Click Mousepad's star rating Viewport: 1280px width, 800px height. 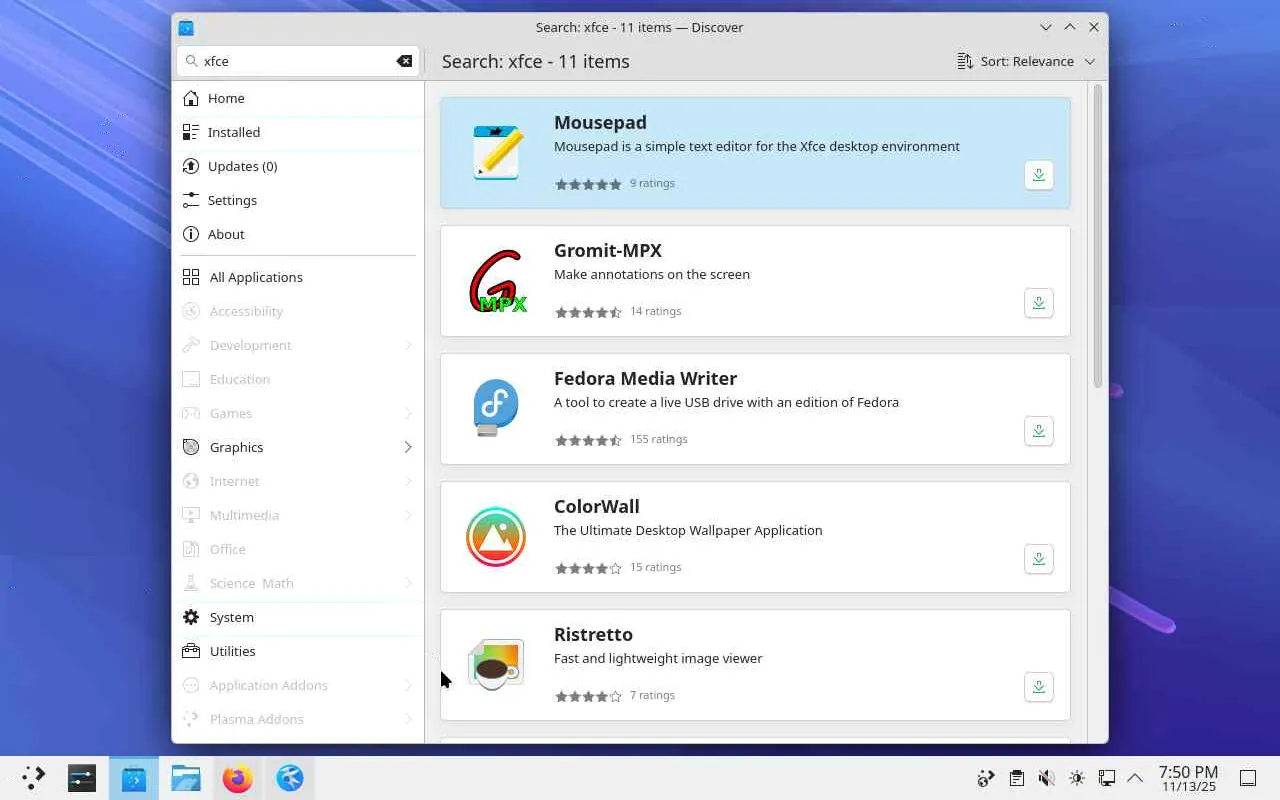(x=588, y=184)
